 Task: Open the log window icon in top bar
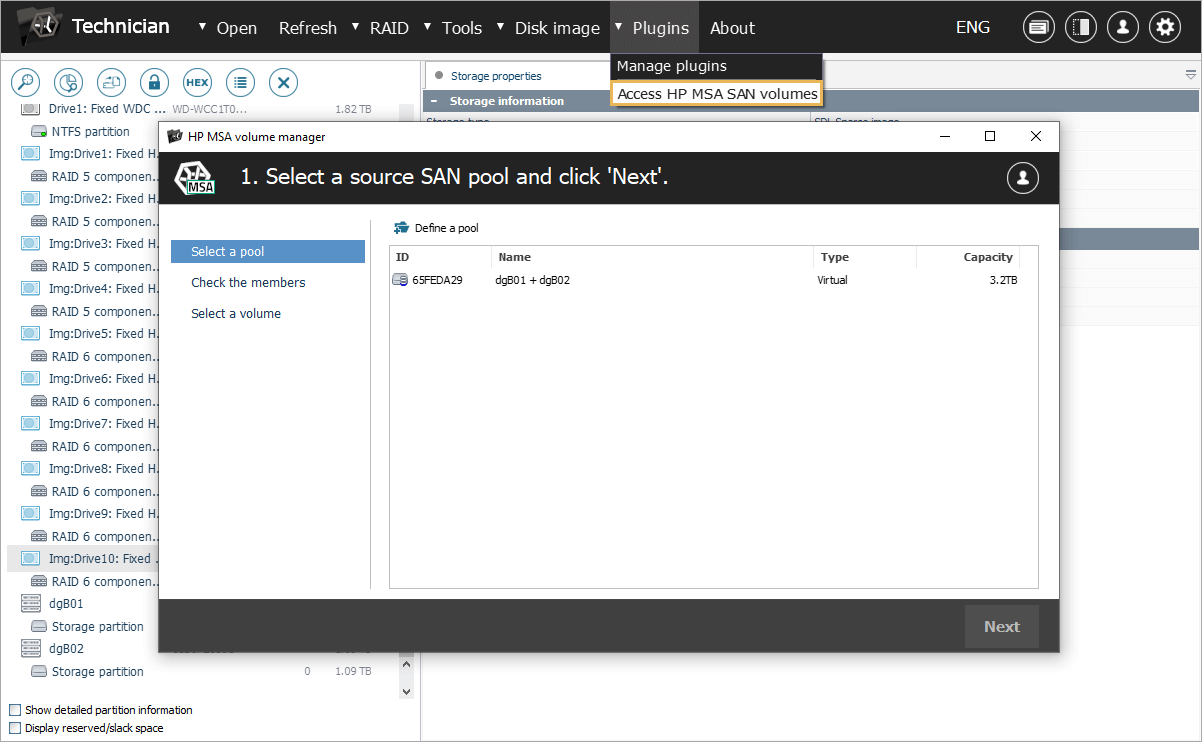1039,28
